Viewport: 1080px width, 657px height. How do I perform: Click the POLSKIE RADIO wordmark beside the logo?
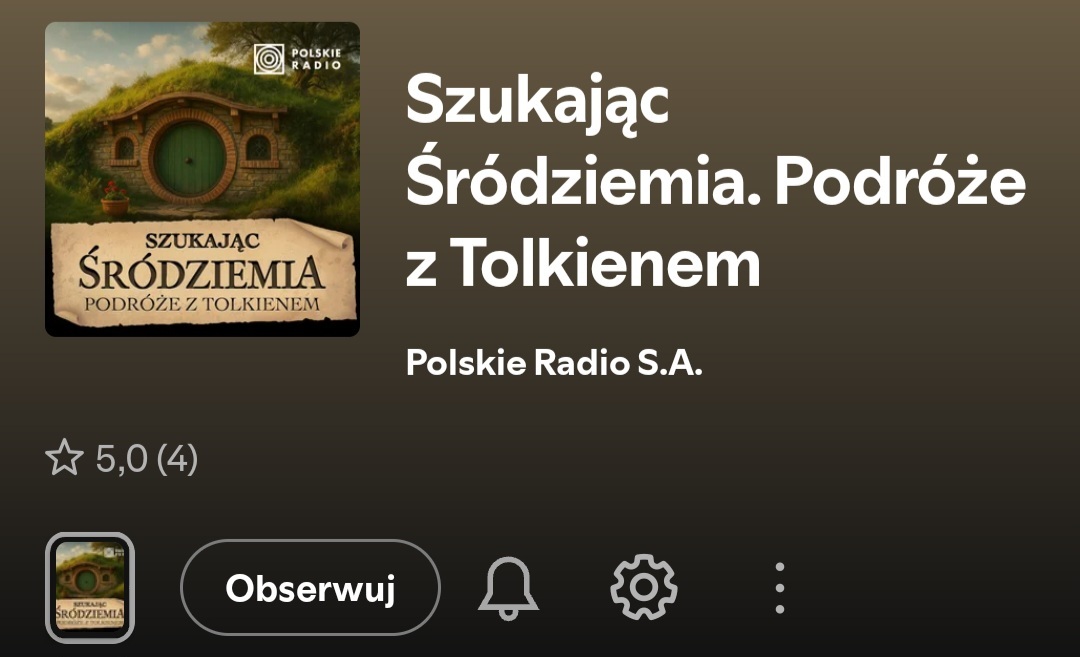point(316,59)
